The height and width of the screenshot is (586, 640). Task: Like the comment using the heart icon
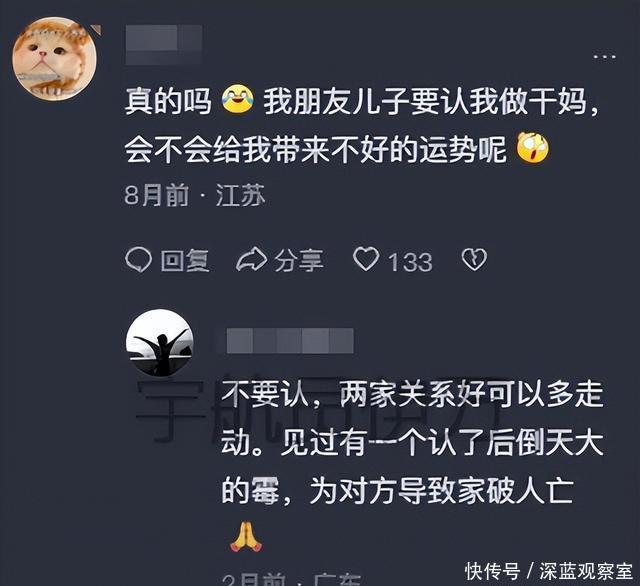click(366, 260)
